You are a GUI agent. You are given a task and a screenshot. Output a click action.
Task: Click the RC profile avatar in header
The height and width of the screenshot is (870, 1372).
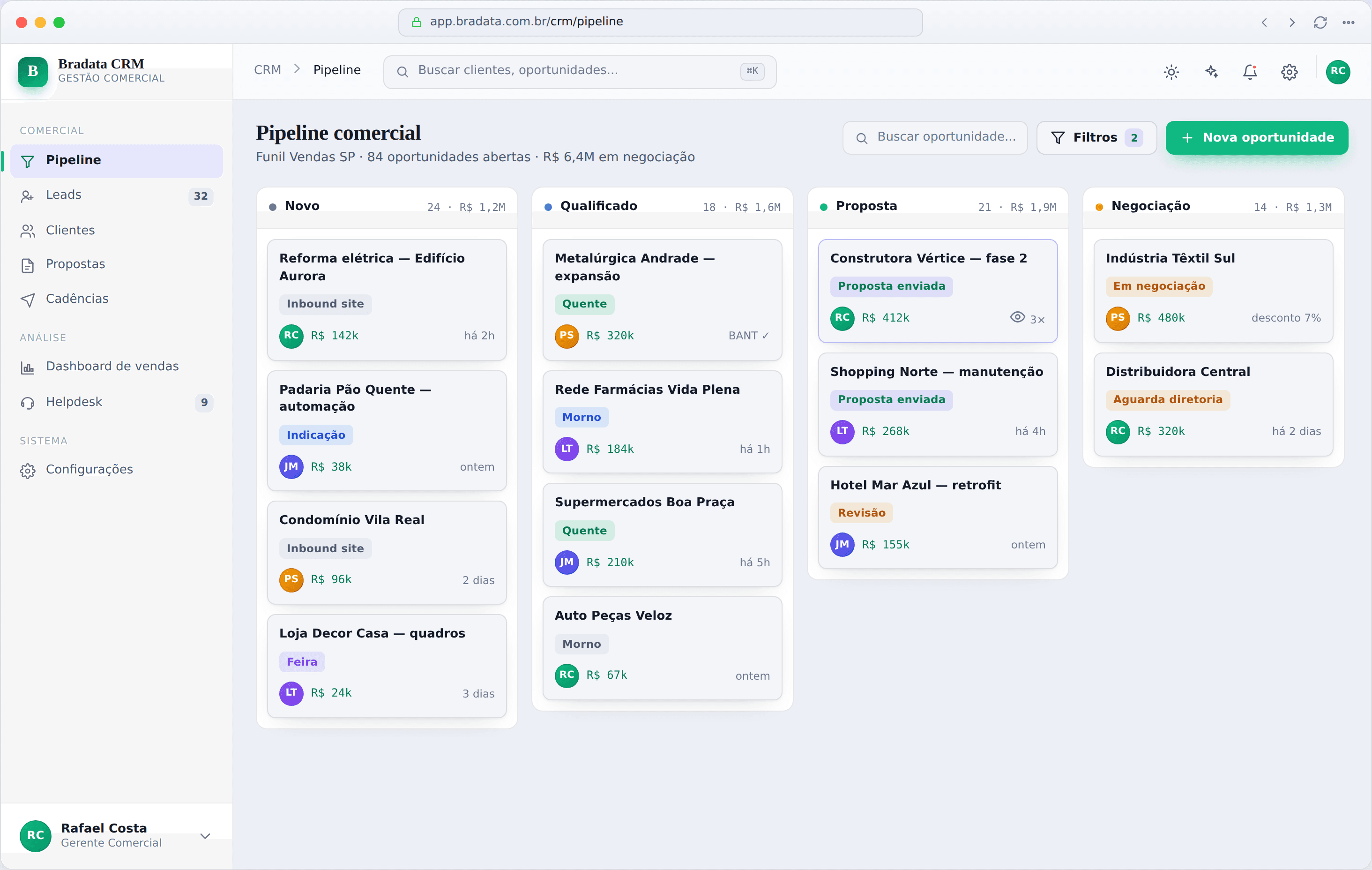point(1338,72)
